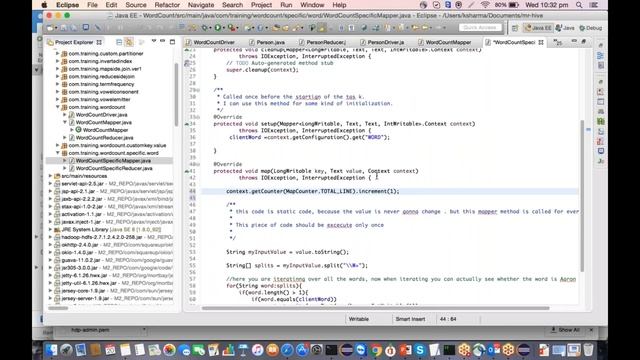Viewport: 640px width, 360px height.
Task: Click the override marker beside line 41
Action: point(187,171)
